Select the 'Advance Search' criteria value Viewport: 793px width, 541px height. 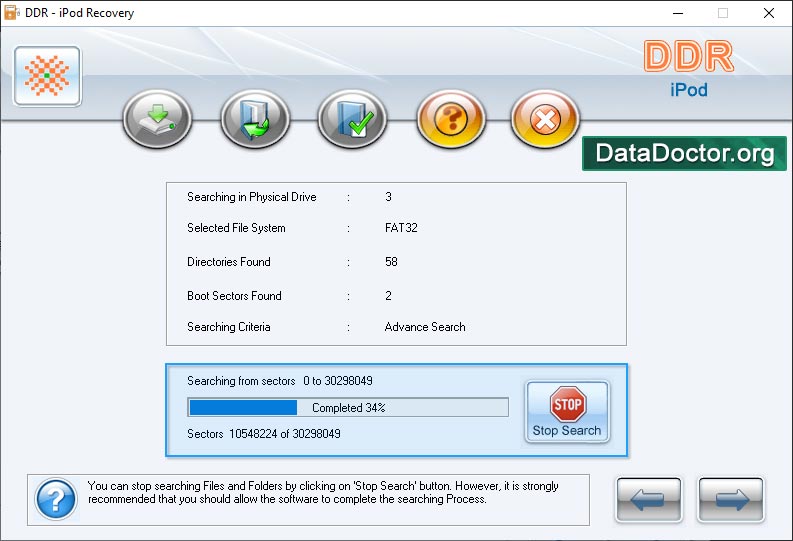(x=425, y=327)
